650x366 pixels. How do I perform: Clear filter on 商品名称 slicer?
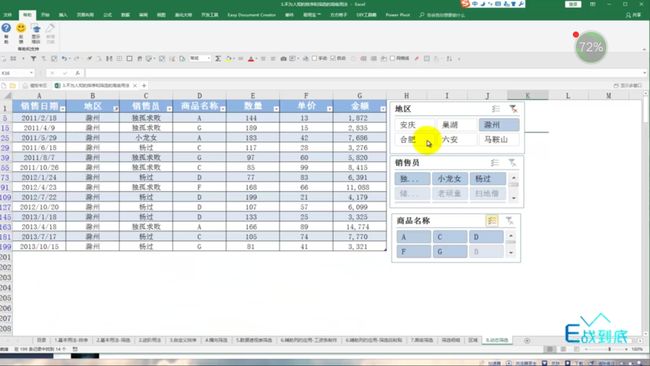(x=509, y=221)
